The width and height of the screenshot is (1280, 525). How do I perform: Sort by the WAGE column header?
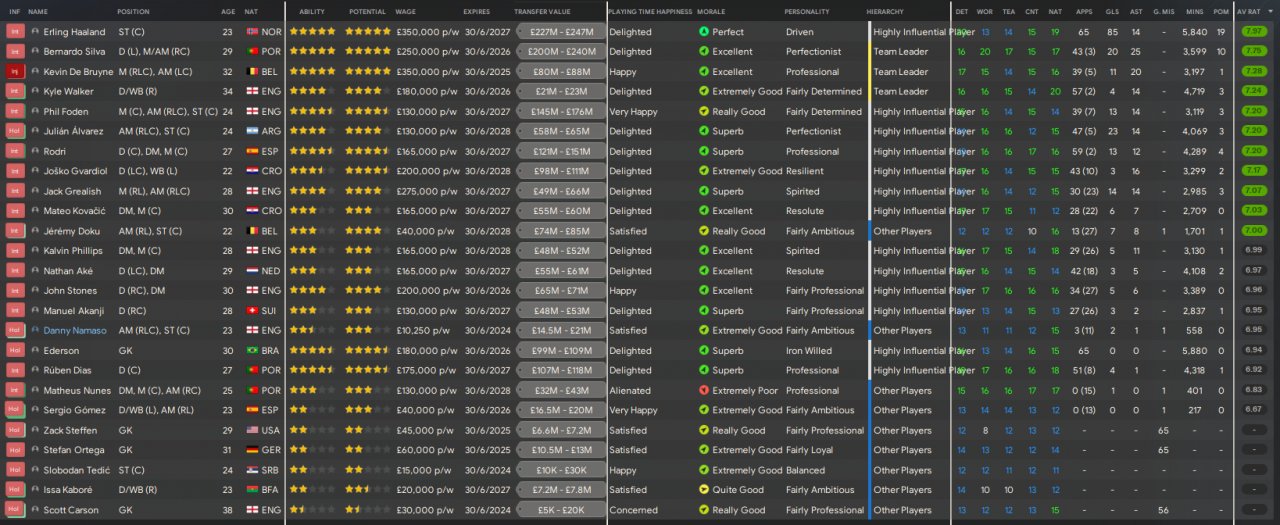[x=406, y=11]
